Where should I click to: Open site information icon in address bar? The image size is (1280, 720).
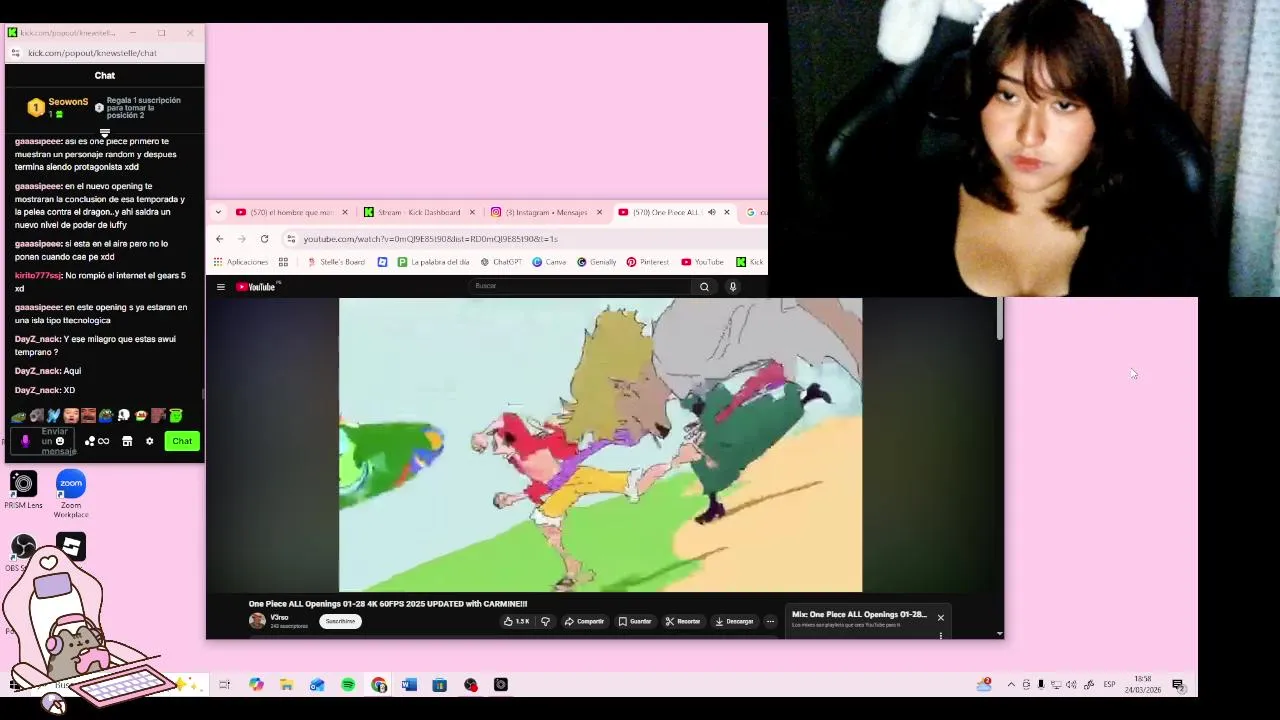click(291, 239)
